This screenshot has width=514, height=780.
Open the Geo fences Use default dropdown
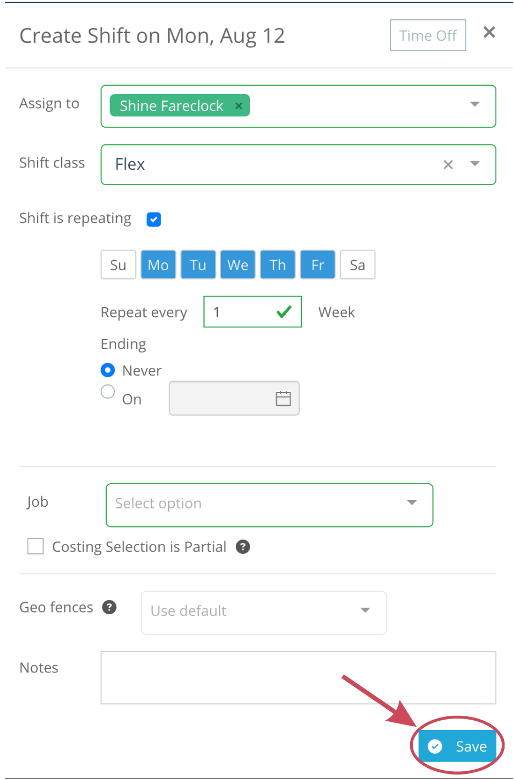point(264,612)
